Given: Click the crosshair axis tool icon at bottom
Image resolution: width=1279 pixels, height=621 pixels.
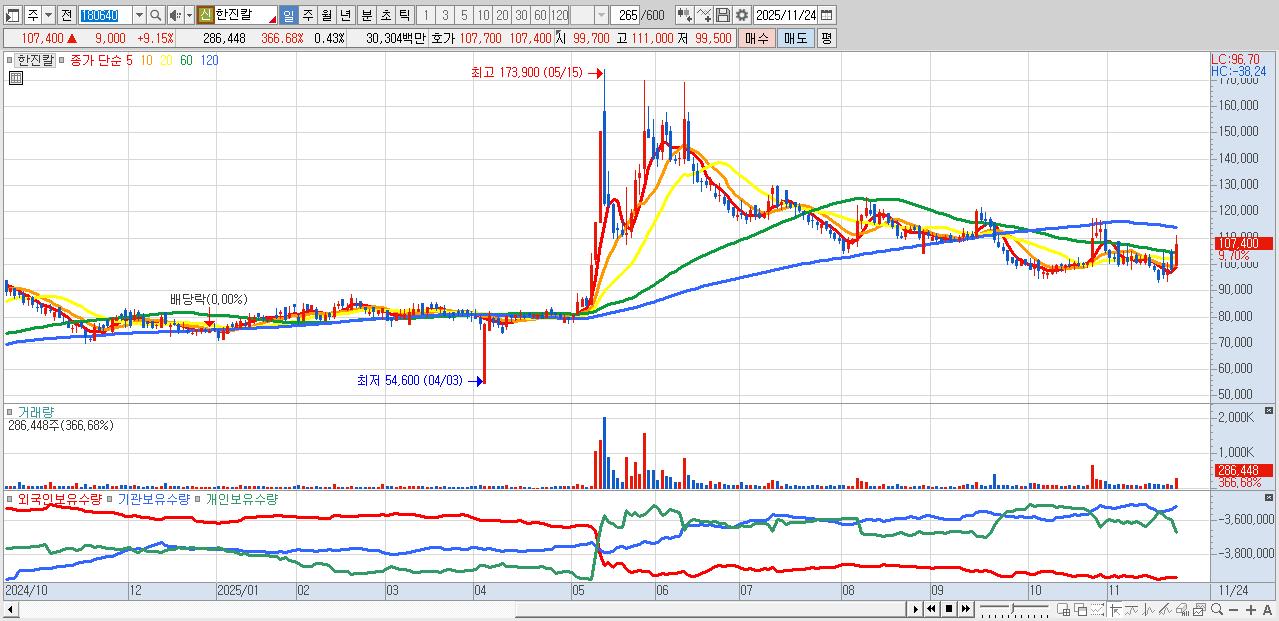Looking at the screenshot, I should click(x=1115, y=609).
